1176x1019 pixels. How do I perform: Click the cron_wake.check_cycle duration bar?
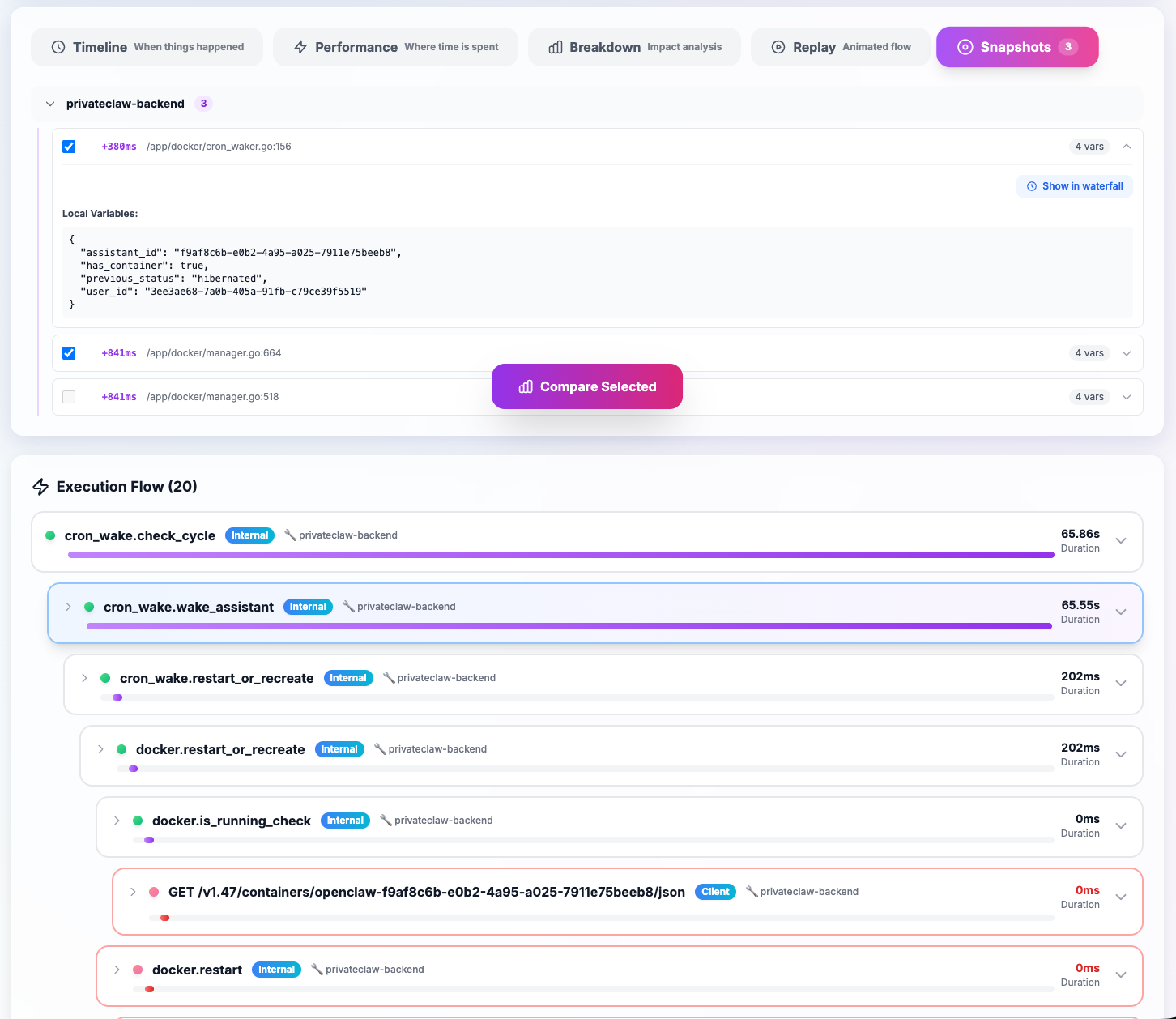(x=560, y=555)
